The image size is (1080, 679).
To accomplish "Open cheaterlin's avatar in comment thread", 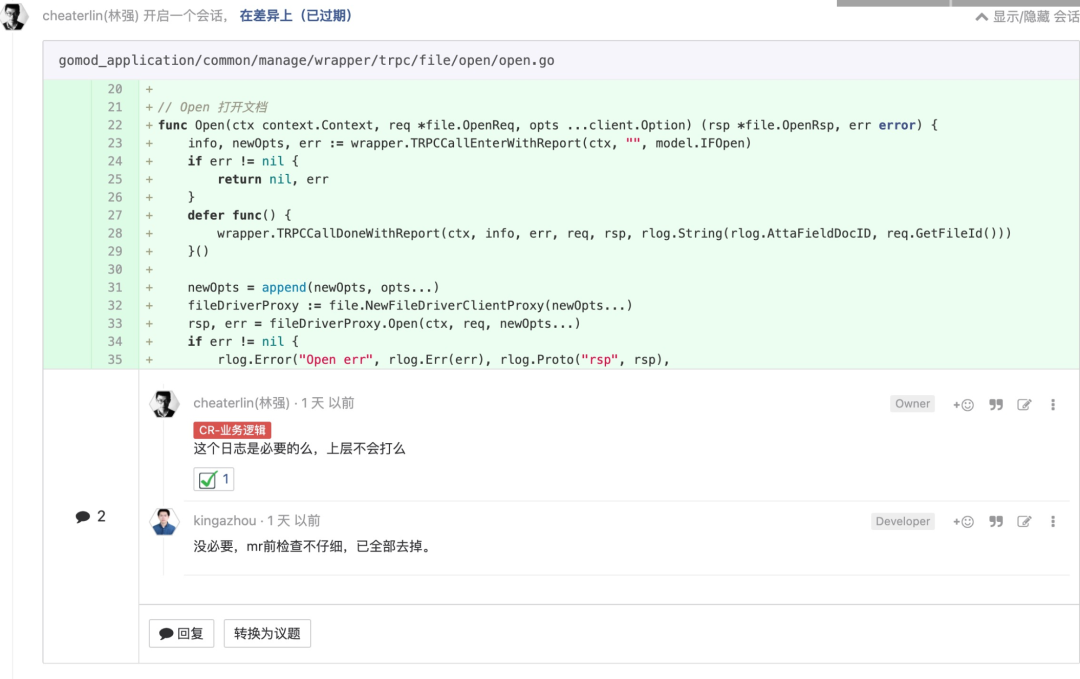I will click(164, 404).
